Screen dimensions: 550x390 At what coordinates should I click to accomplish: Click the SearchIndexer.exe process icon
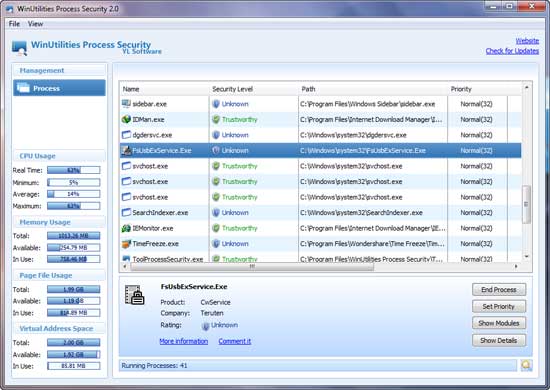pos(126,213)
